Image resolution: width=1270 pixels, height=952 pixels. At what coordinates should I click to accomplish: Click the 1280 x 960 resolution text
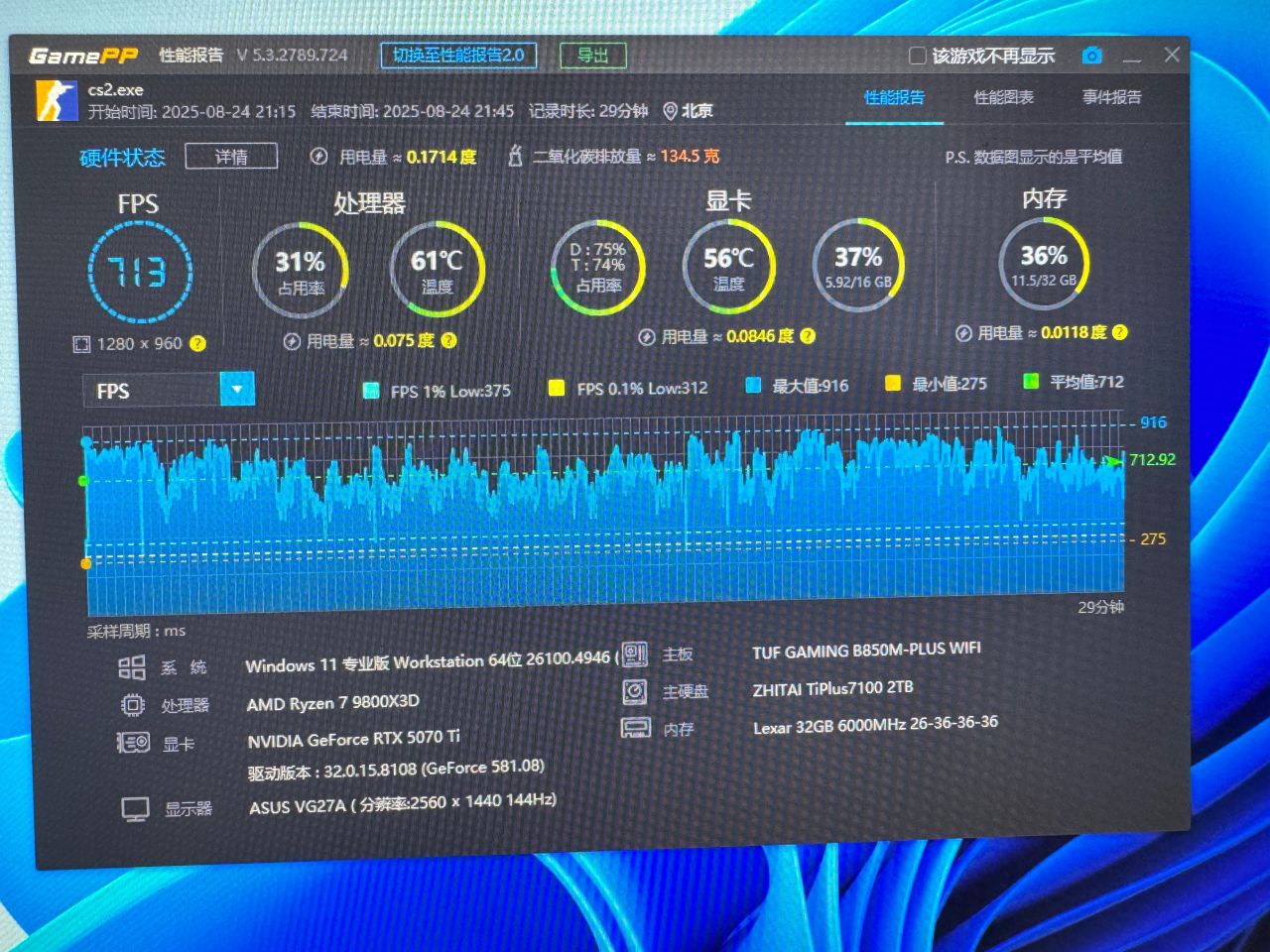pyautogui.click(x=140, y=344)
